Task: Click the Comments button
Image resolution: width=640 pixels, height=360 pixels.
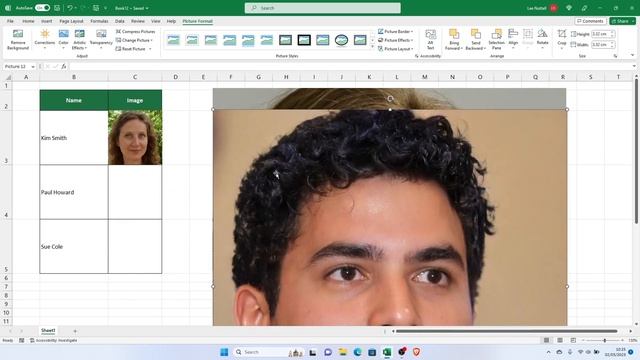Action: tap(591, 21)
